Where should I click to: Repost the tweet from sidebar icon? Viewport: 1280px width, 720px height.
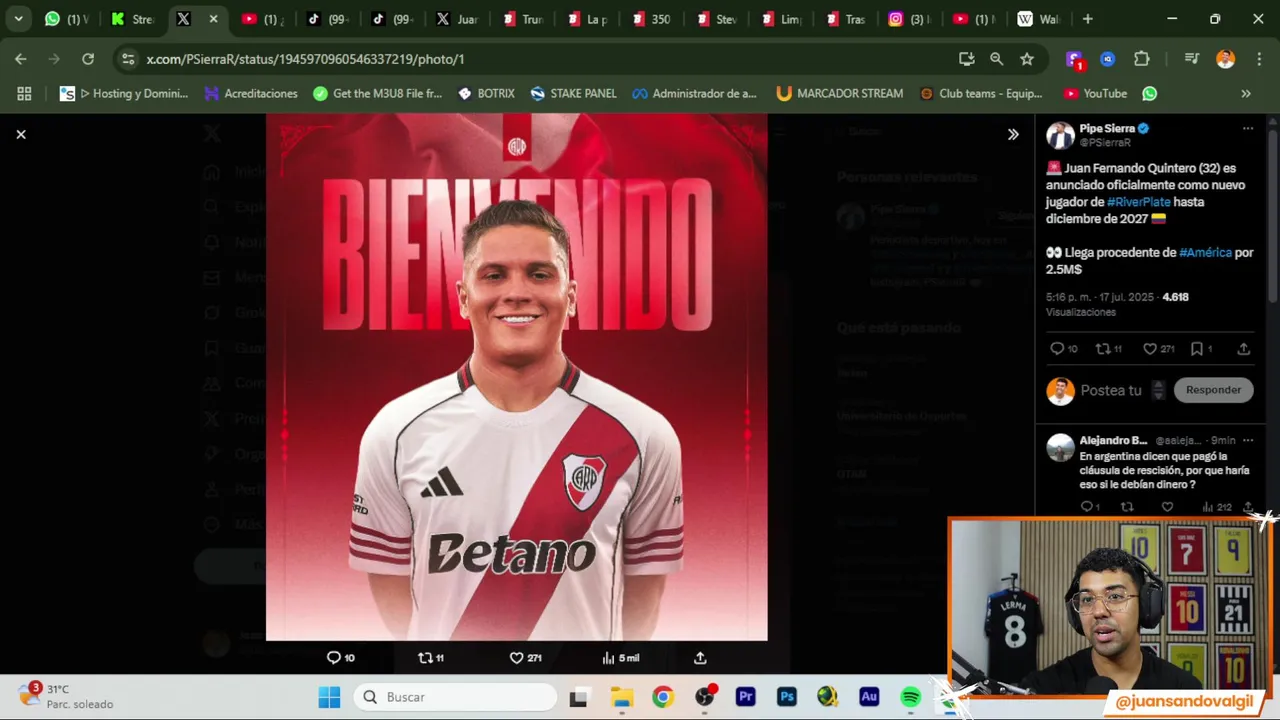pyautogui.click(x=1103, y=349)
